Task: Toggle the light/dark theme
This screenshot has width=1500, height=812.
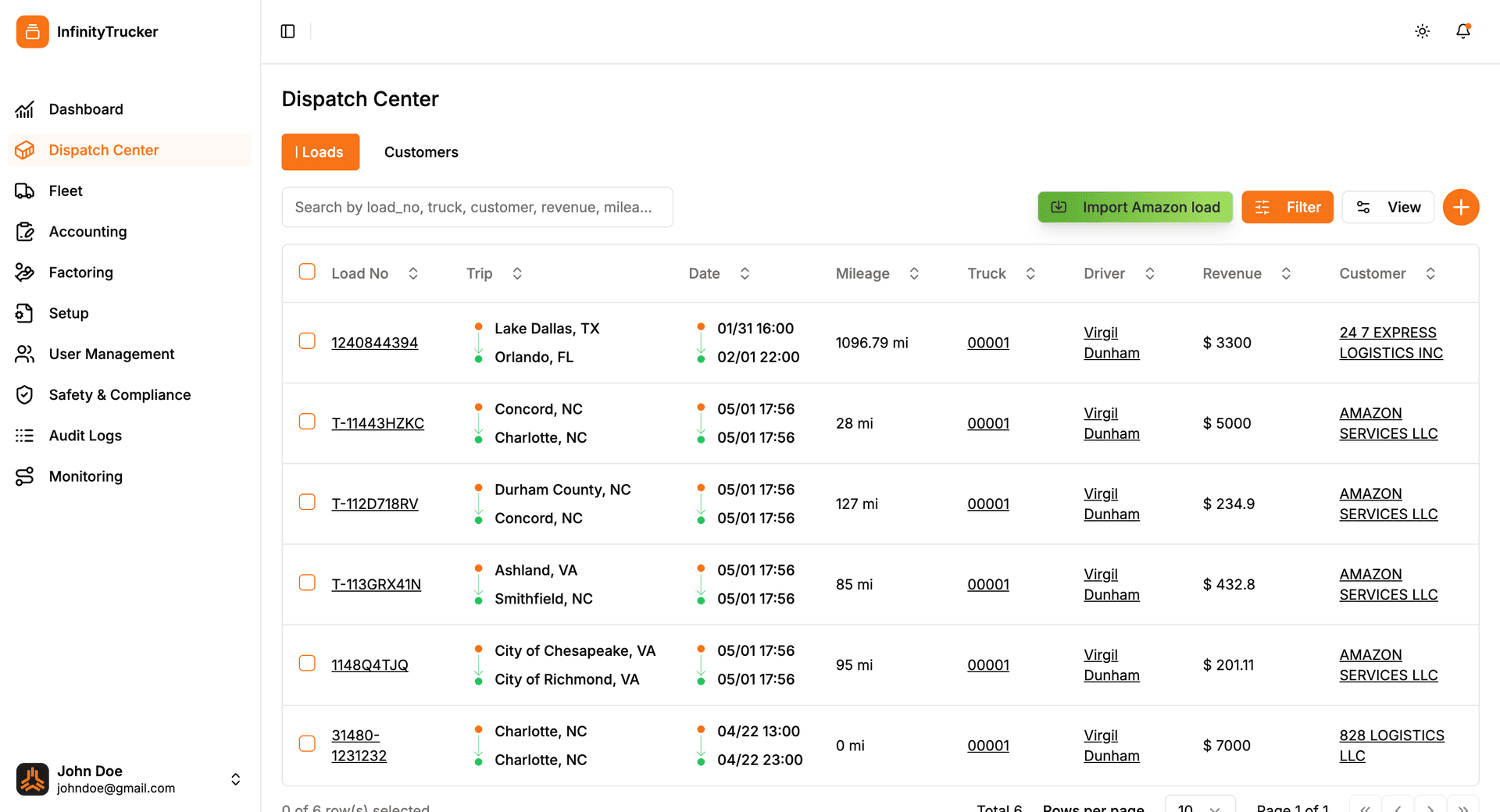Action: coord(1422,31)
